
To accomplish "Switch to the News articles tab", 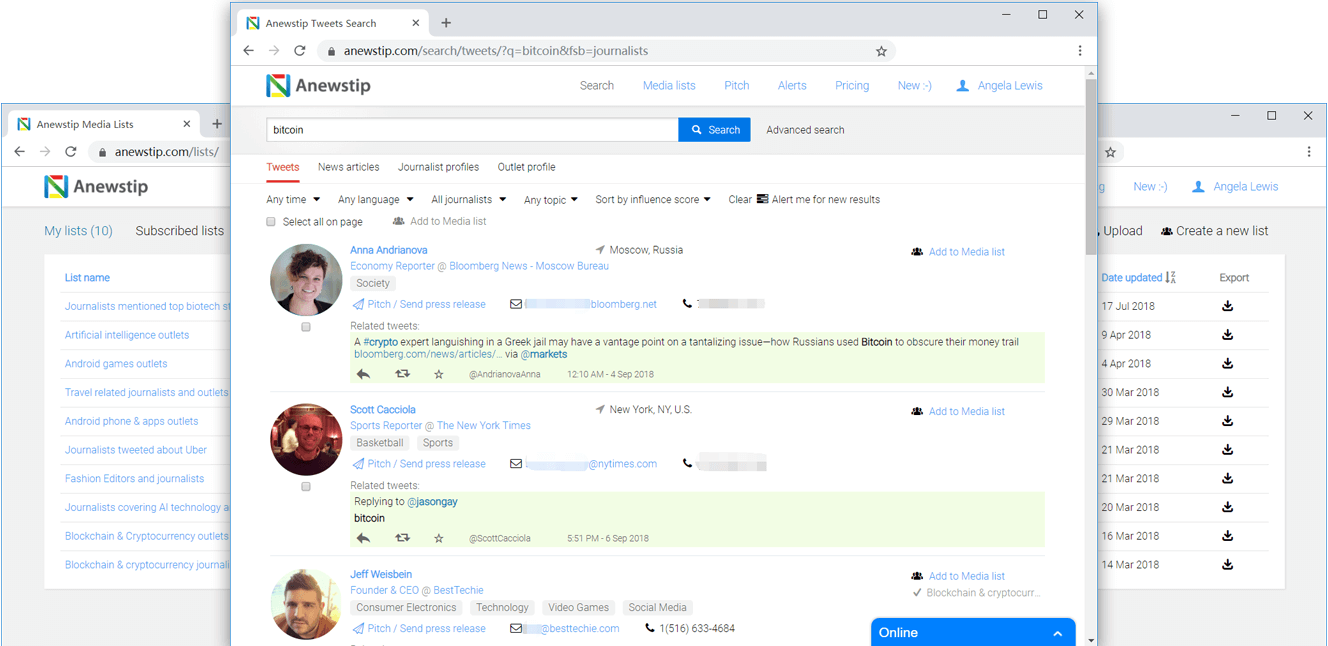I will 348,167.
